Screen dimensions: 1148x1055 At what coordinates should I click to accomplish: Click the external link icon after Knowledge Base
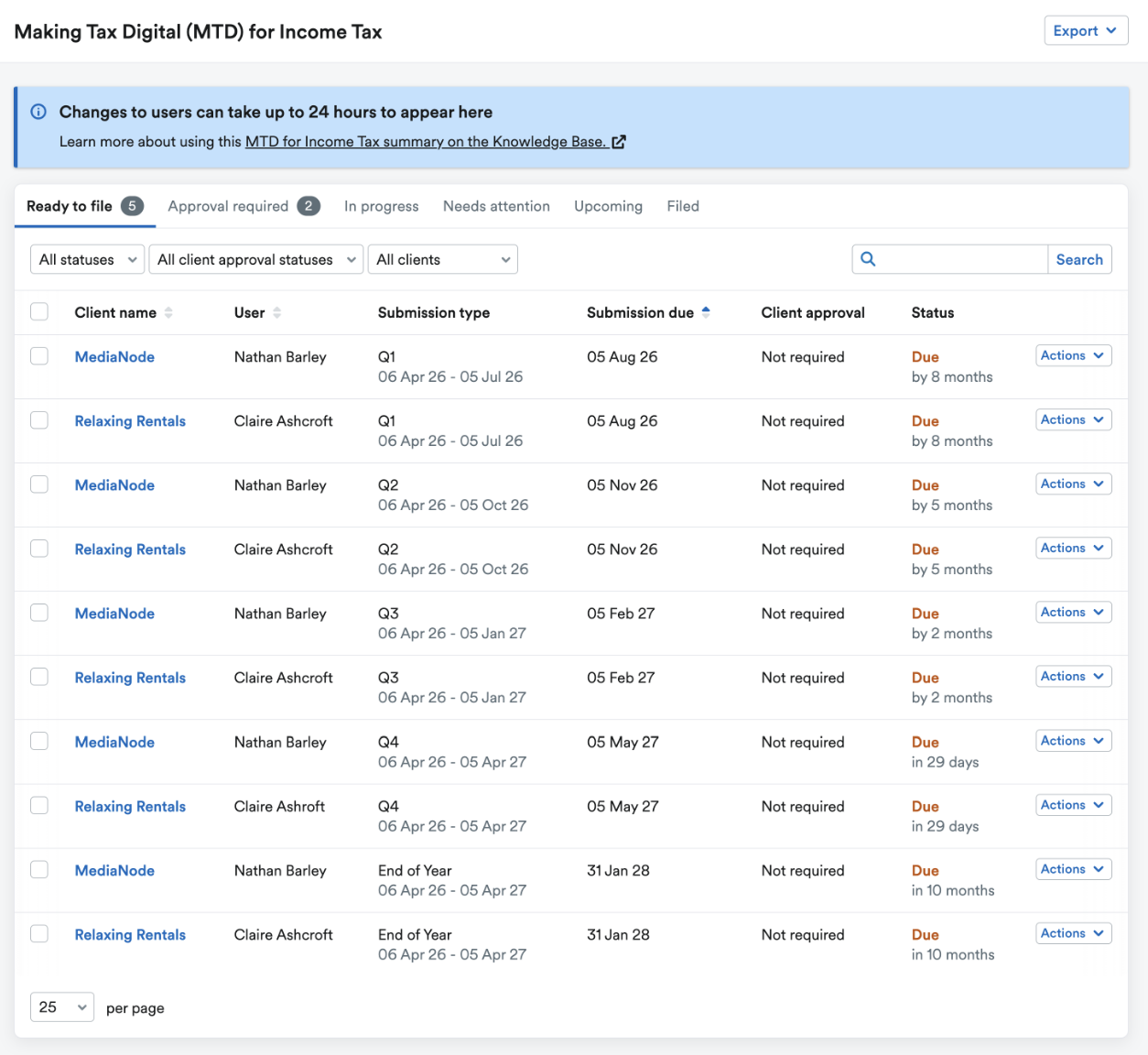(x=619, y=142)
